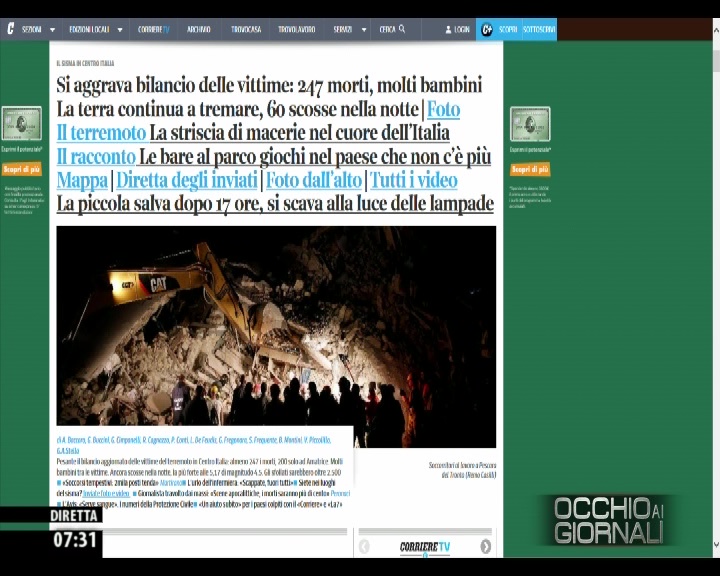Open the Foto dall'alto link
The width and height of the screenshot is (720, 576).
coord(314,180)
